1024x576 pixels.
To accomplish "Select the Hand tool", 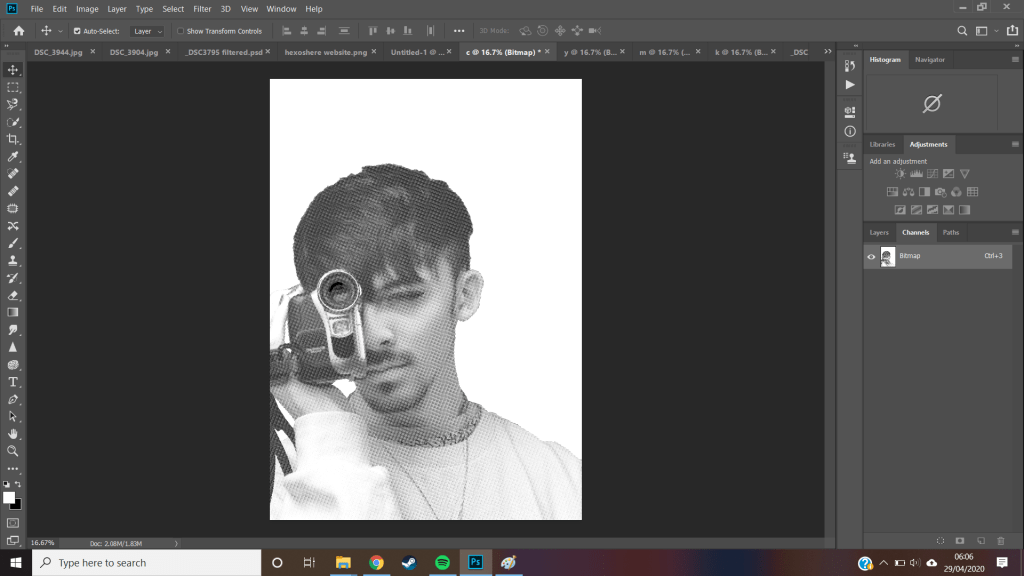I will click(x=13, y=434).
